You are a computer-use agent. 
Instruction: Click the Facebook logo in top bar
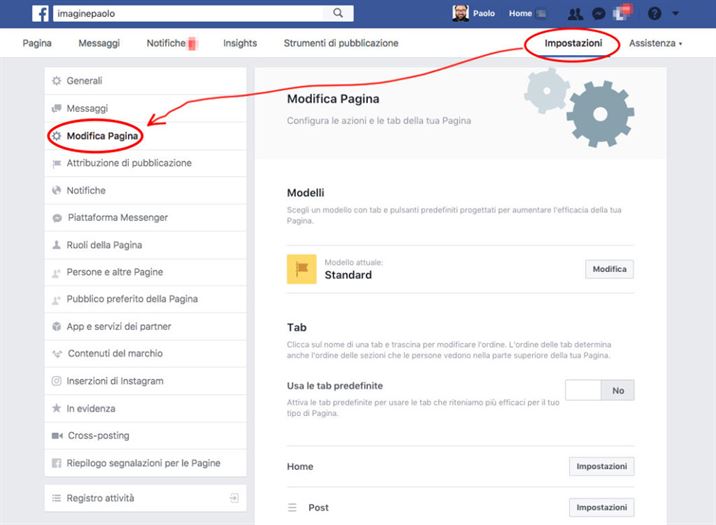41,13
